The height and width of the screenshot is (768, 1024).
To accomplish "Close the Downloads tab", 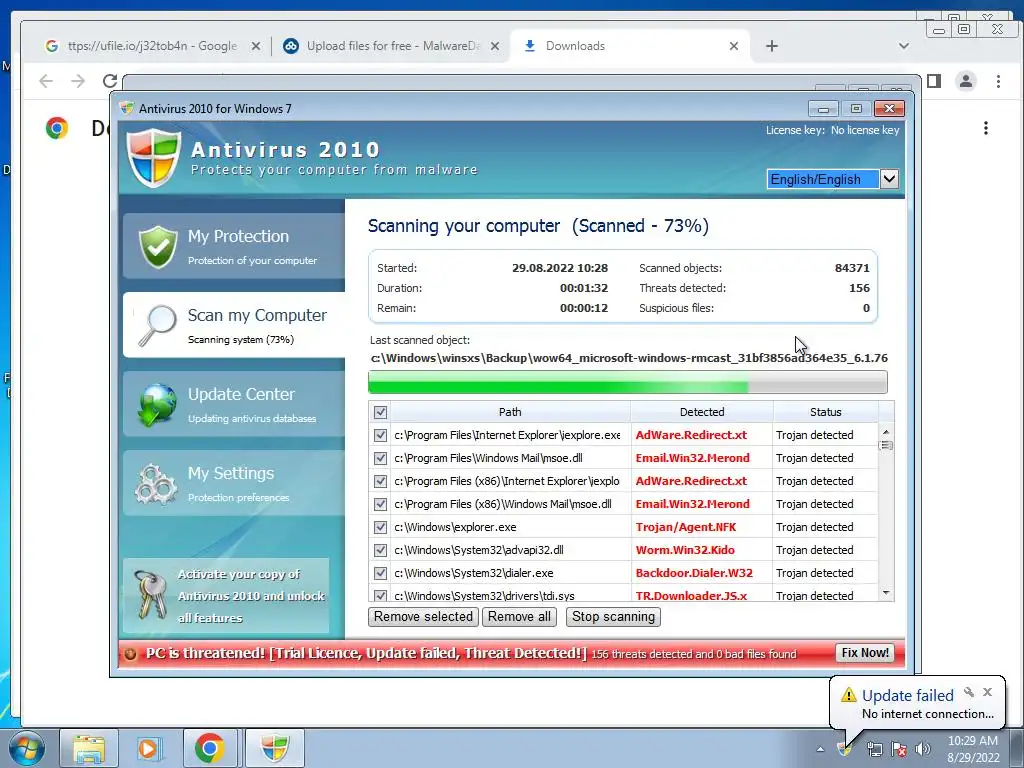I will 733,46.
